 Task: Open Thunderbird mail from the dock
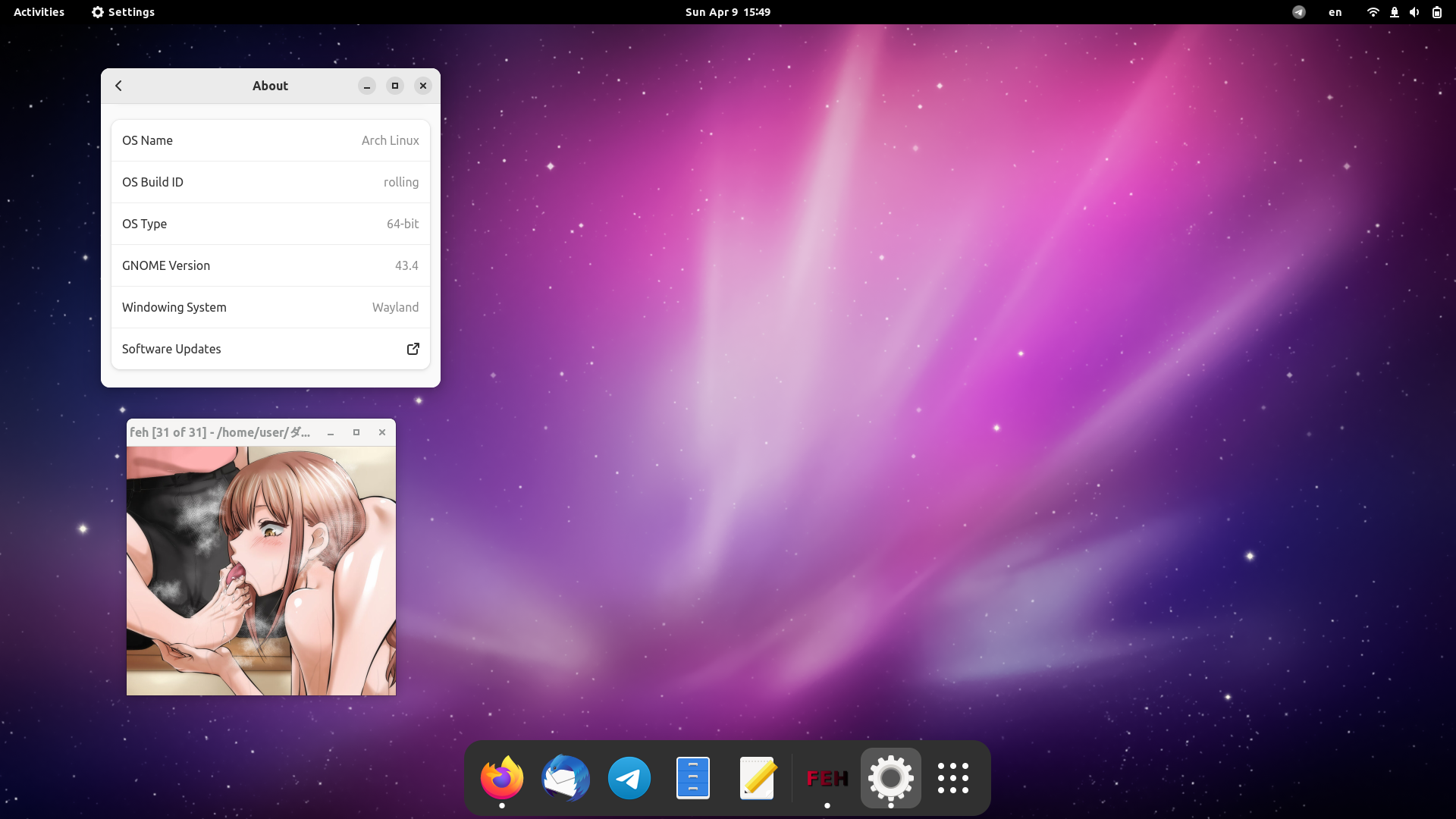[x=566, y=778]
